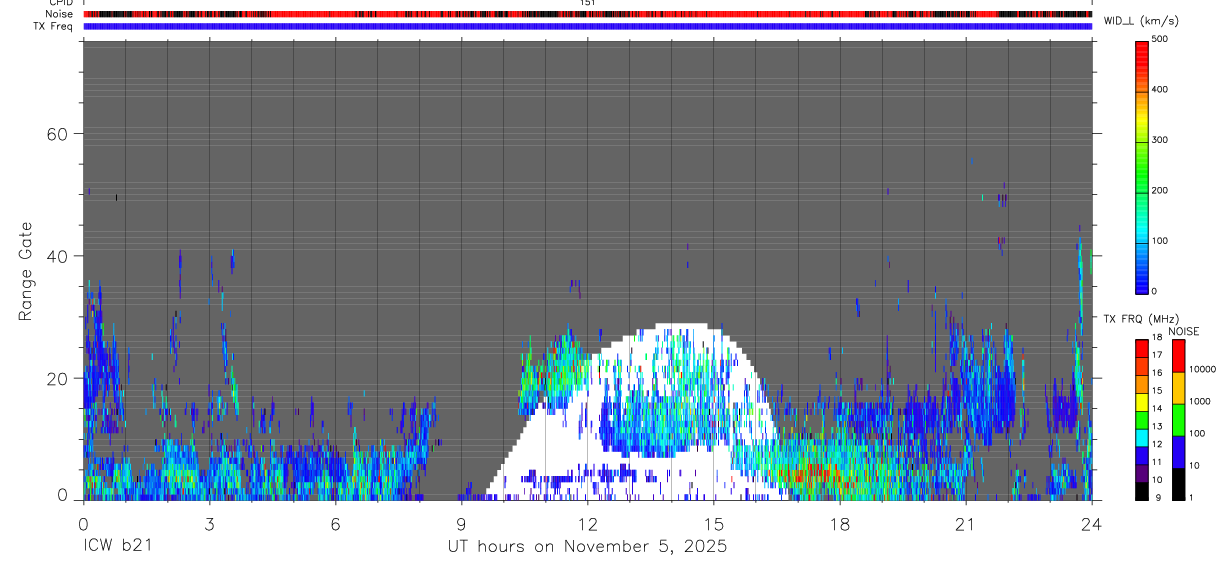Click the '100' tick on WID colorbar
Image resolution: width=1228 pixels, height=567 pixels.
click(1160, 241)
